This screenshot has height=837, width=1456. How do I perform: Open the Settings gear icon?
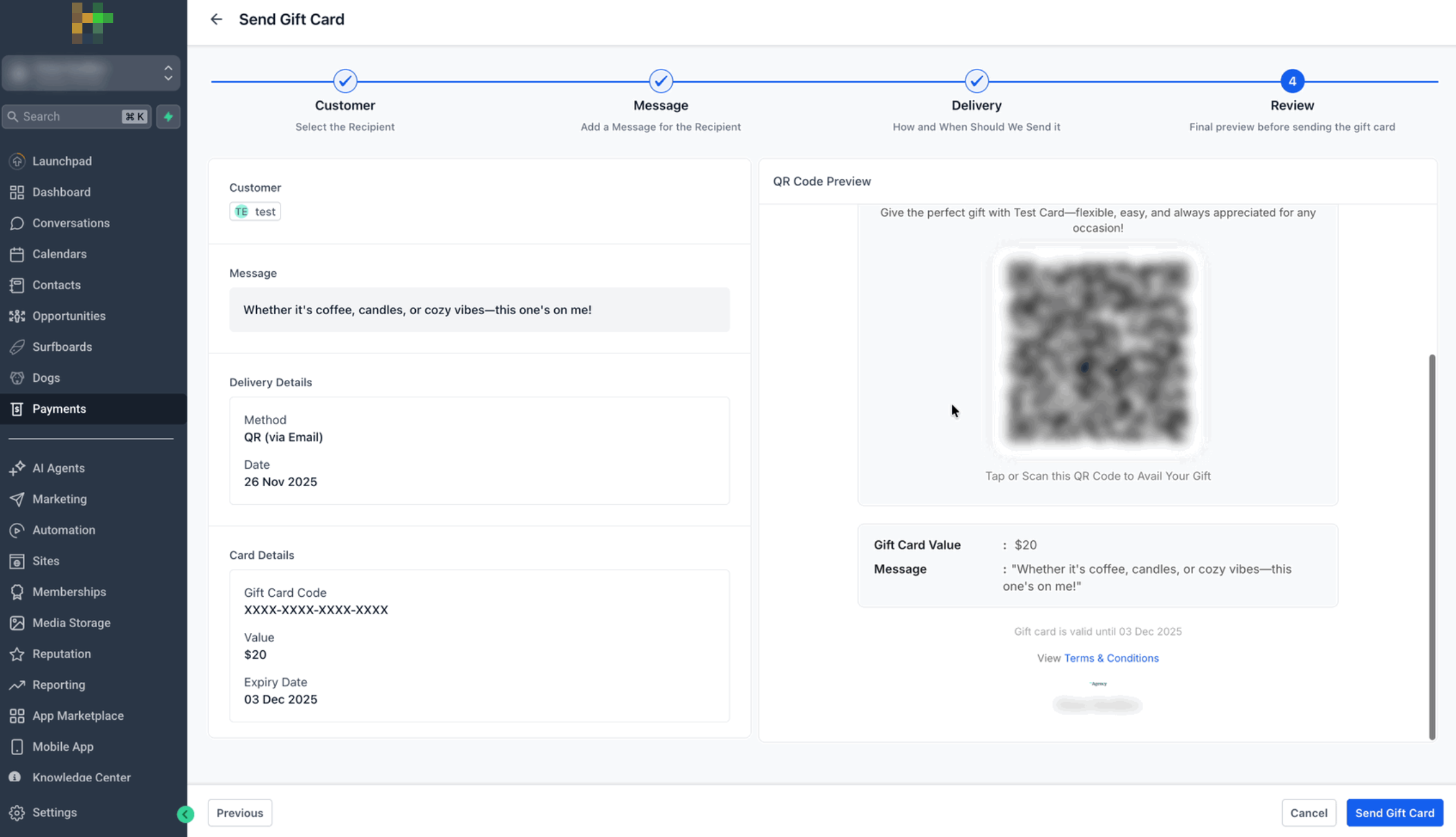tap(17, 813)
